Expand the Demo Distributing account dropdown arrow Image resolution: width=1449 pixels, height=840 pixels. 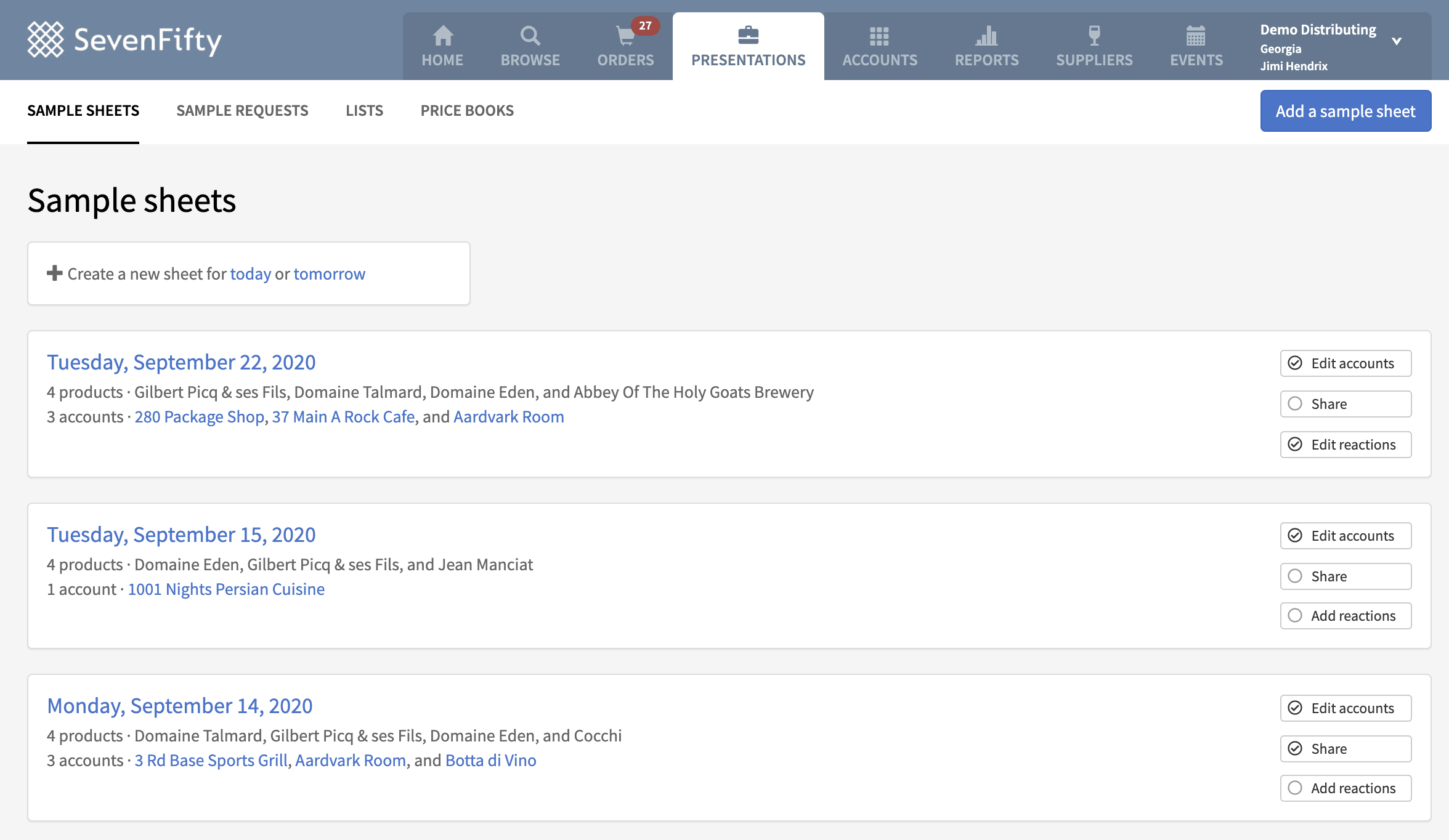click(1397, 41)
